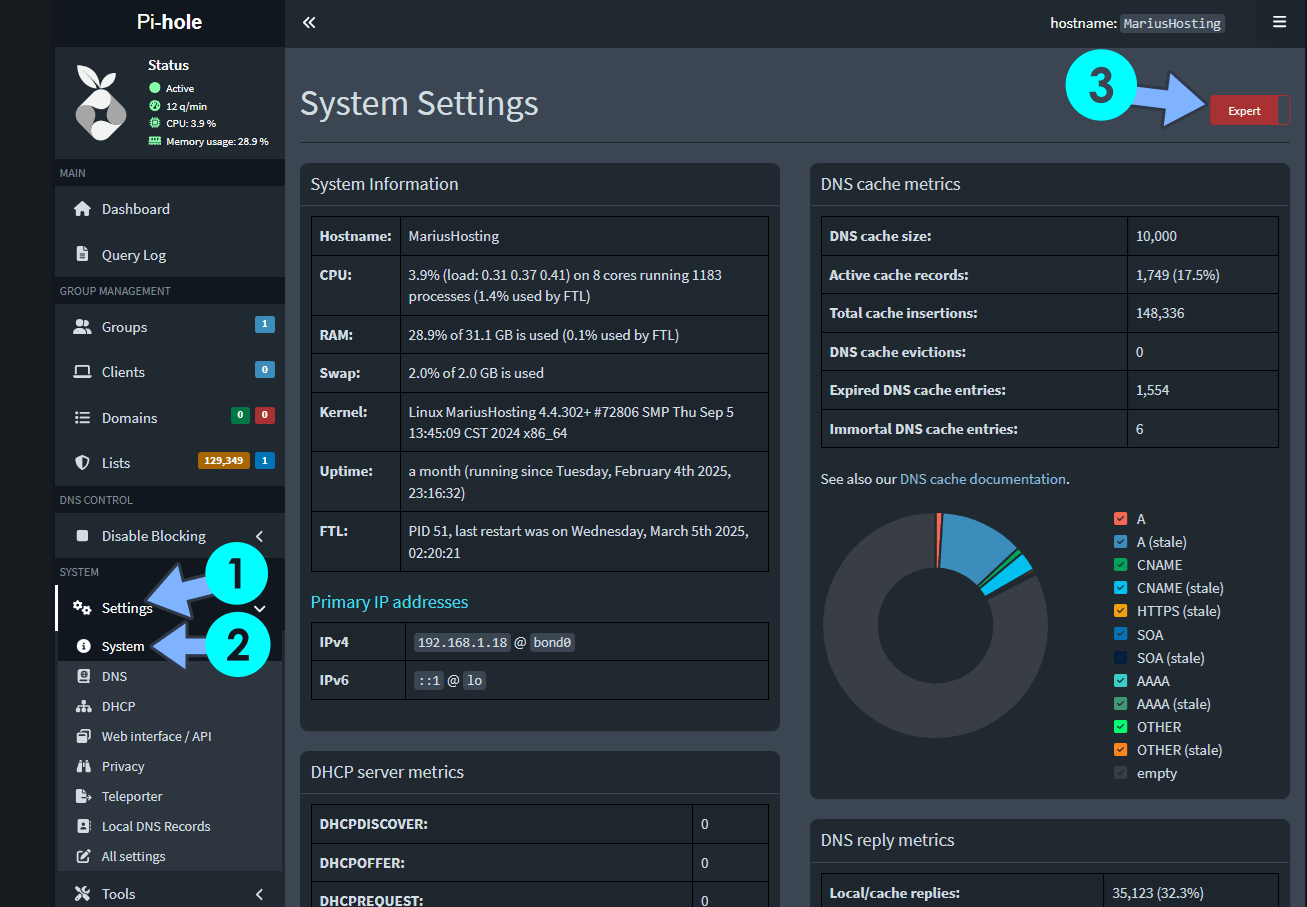The width and height of the screenshot is (1307, 907).
Task: Click the MariusHosting hostname label in header
Action: pos(1172,23)
